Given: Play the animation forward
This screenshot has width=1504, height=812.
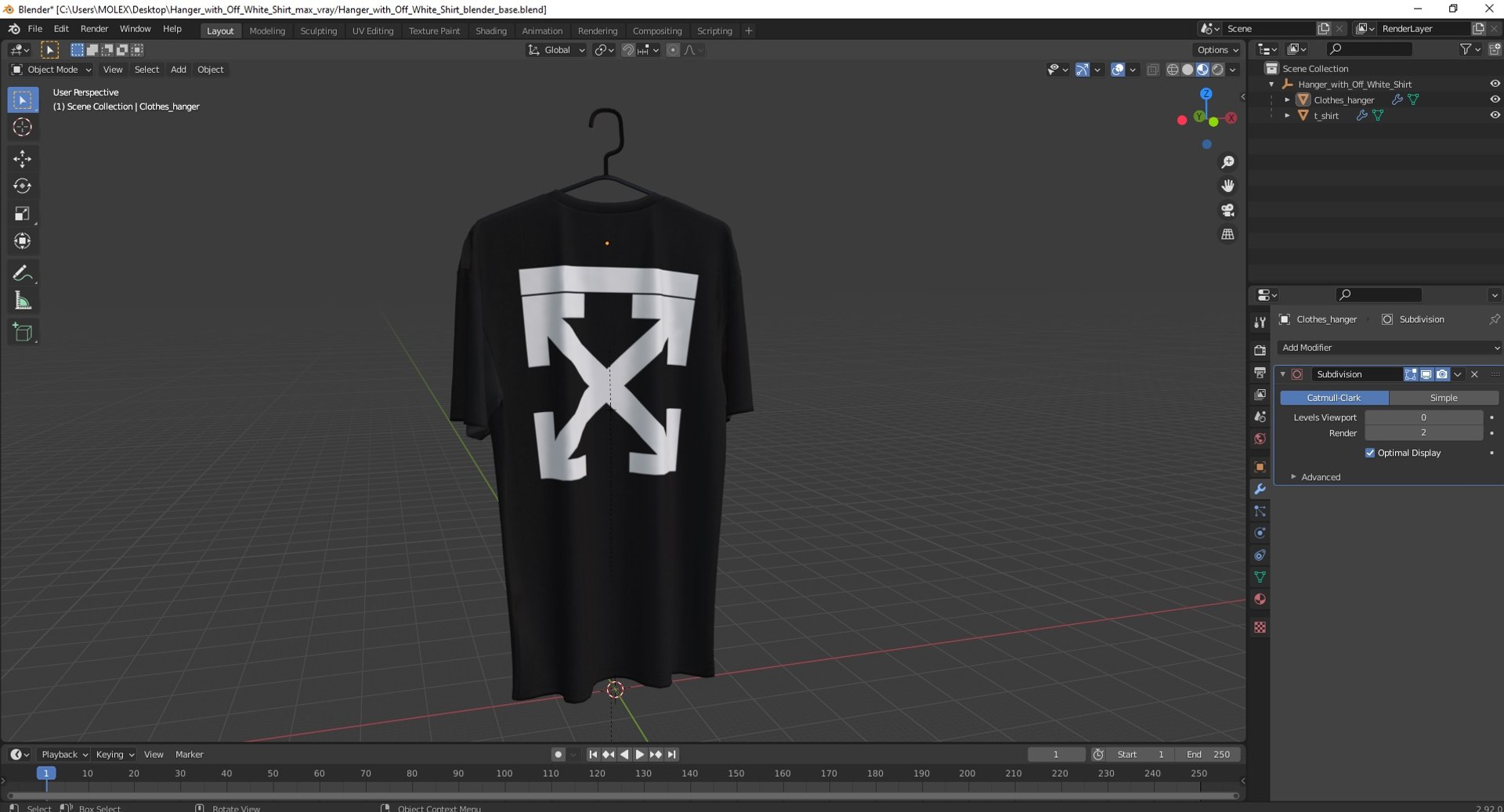Looking at the screenshot, I should (x=640, y=755).
